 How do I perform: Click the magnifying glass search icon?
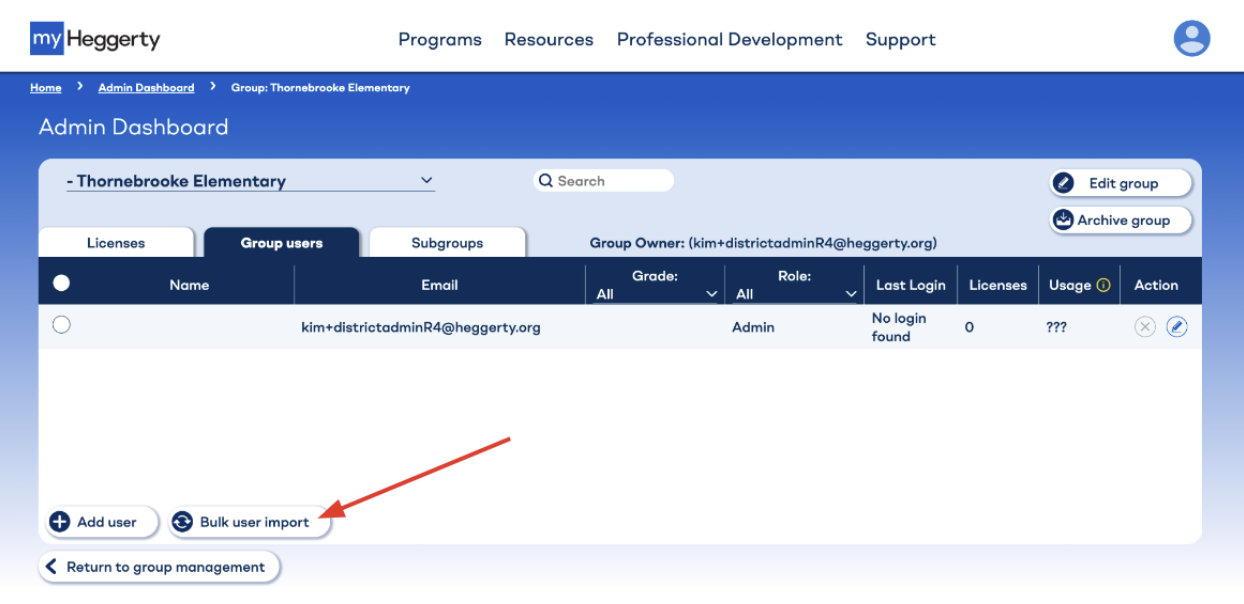546,181
